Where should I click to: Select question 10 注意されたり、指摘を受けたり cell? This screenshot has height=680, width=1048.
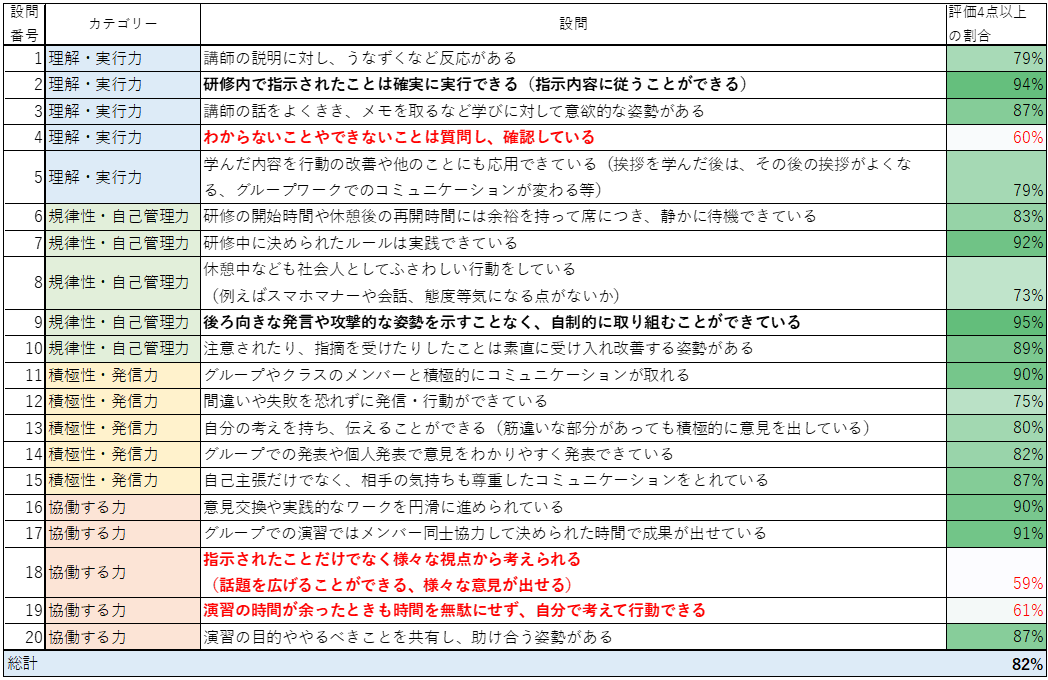tap(573, 348)
